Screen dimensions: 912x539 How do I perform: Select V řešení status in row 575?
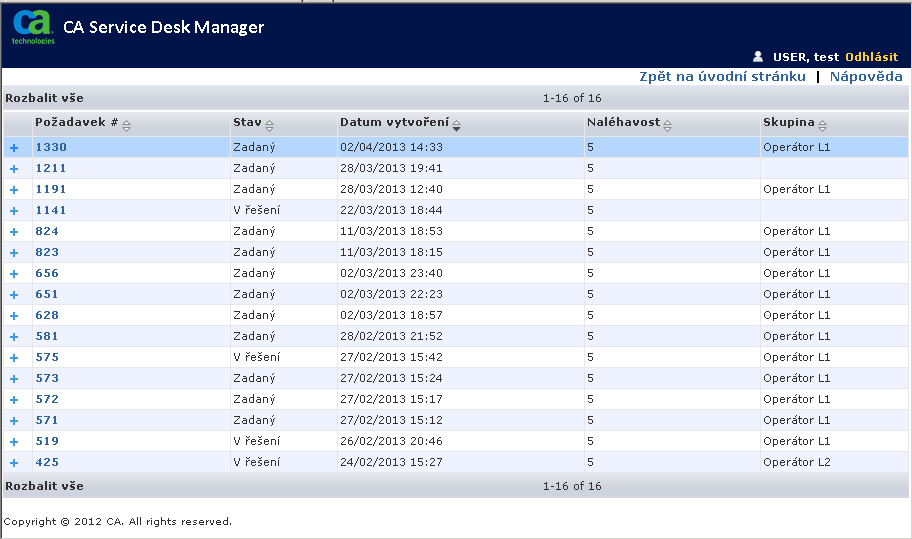256,357
